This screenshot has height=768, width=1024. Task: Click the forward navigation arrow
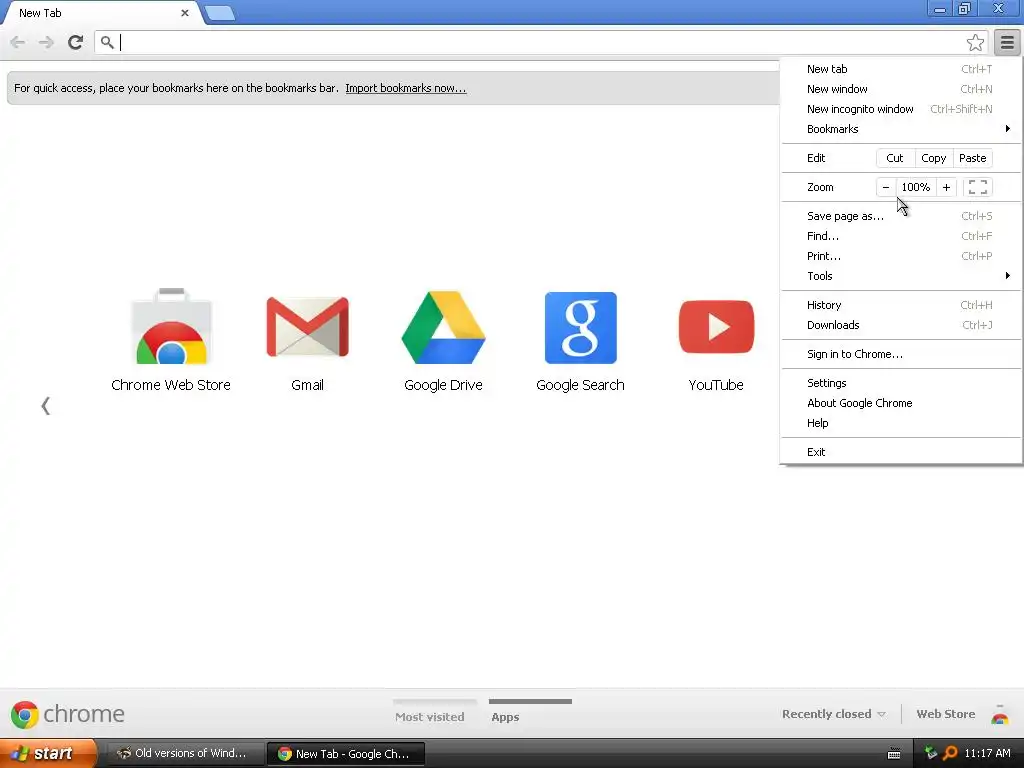46,42
